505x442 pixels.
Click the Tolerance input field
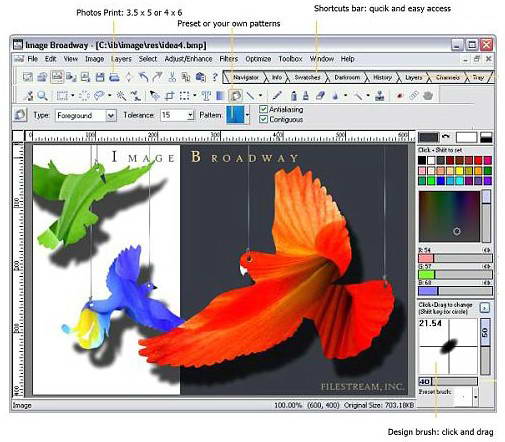pos(173,116)
